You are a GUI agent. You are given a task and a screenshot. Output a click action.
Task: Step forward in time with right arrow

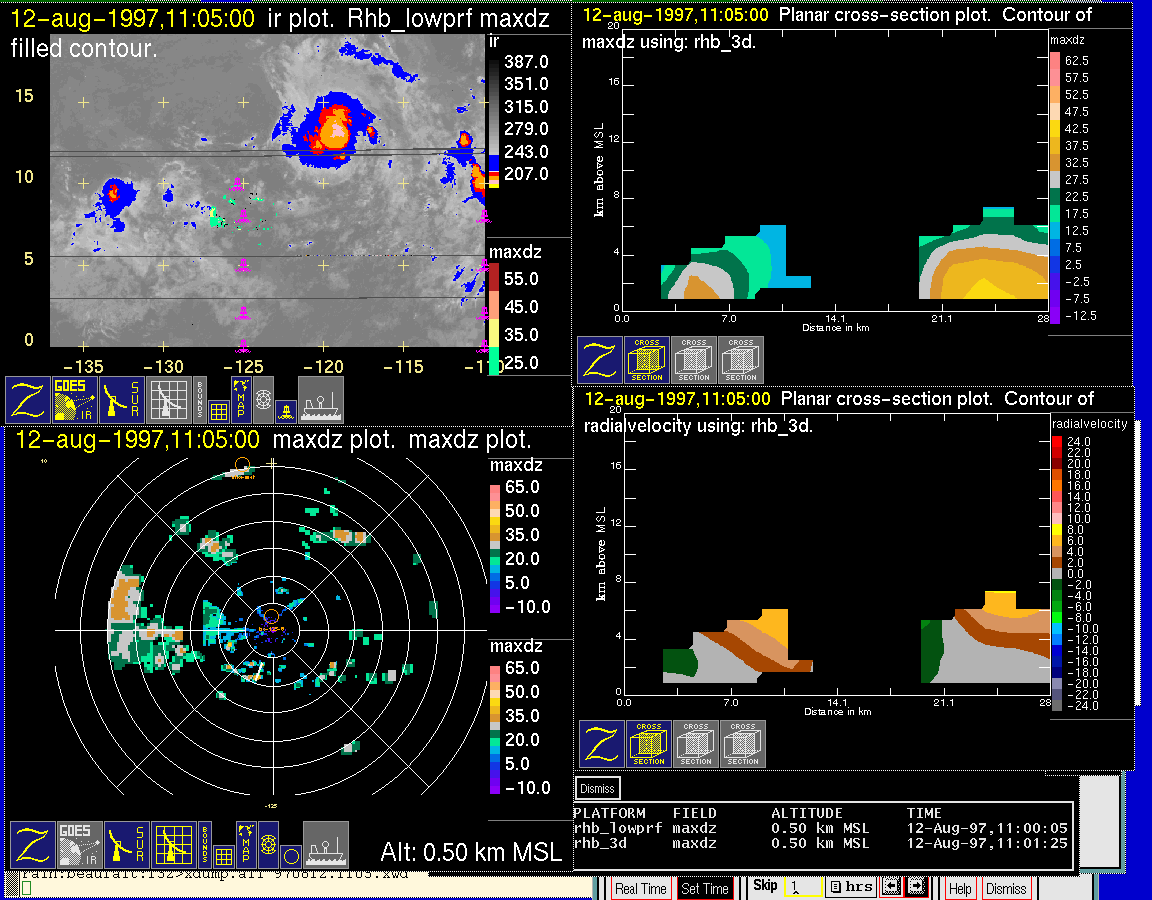(x=916, y=887)
